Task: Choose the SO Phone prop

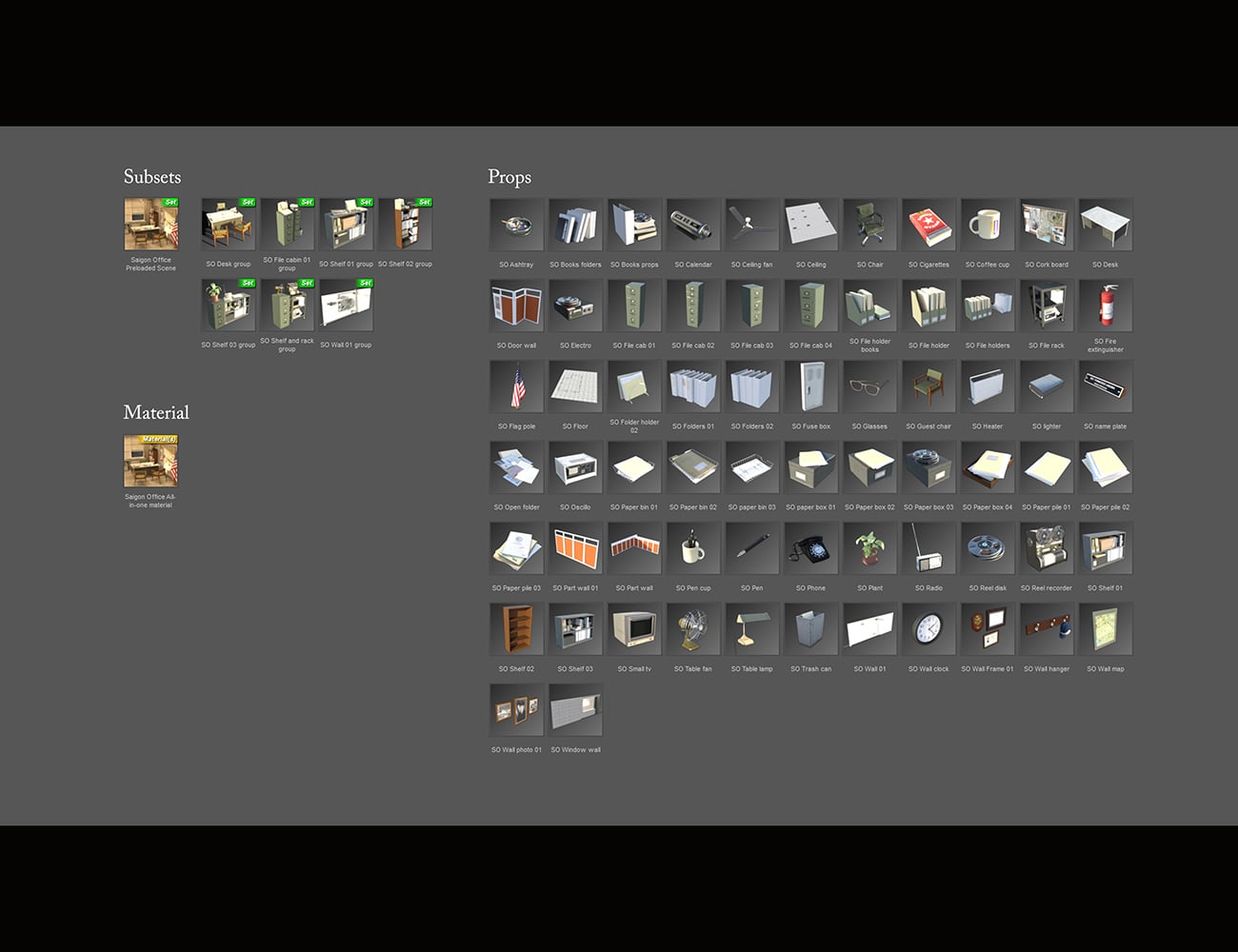Action: pyautogui.click(x=810, y=548)
